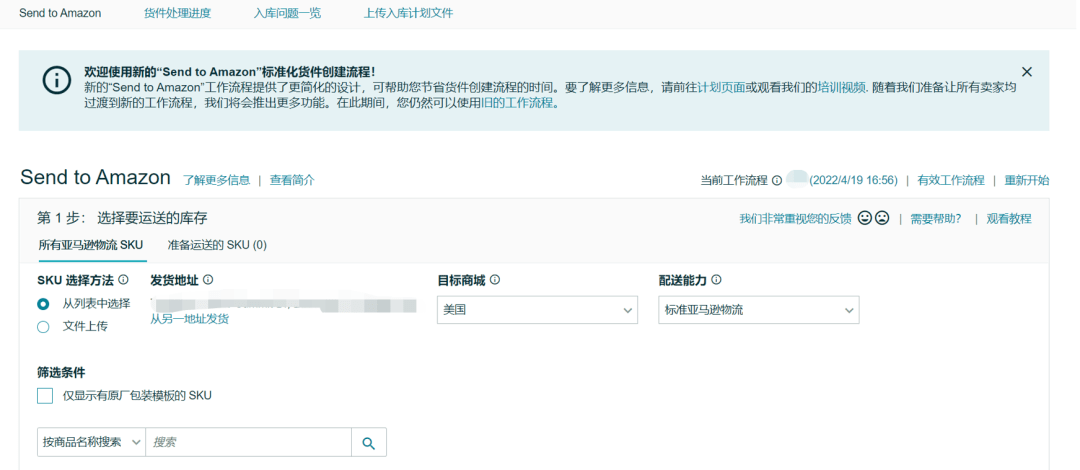The image size is (1080, 470).
Task: Click the 重新开始 link
Action: click(1027, 181)
